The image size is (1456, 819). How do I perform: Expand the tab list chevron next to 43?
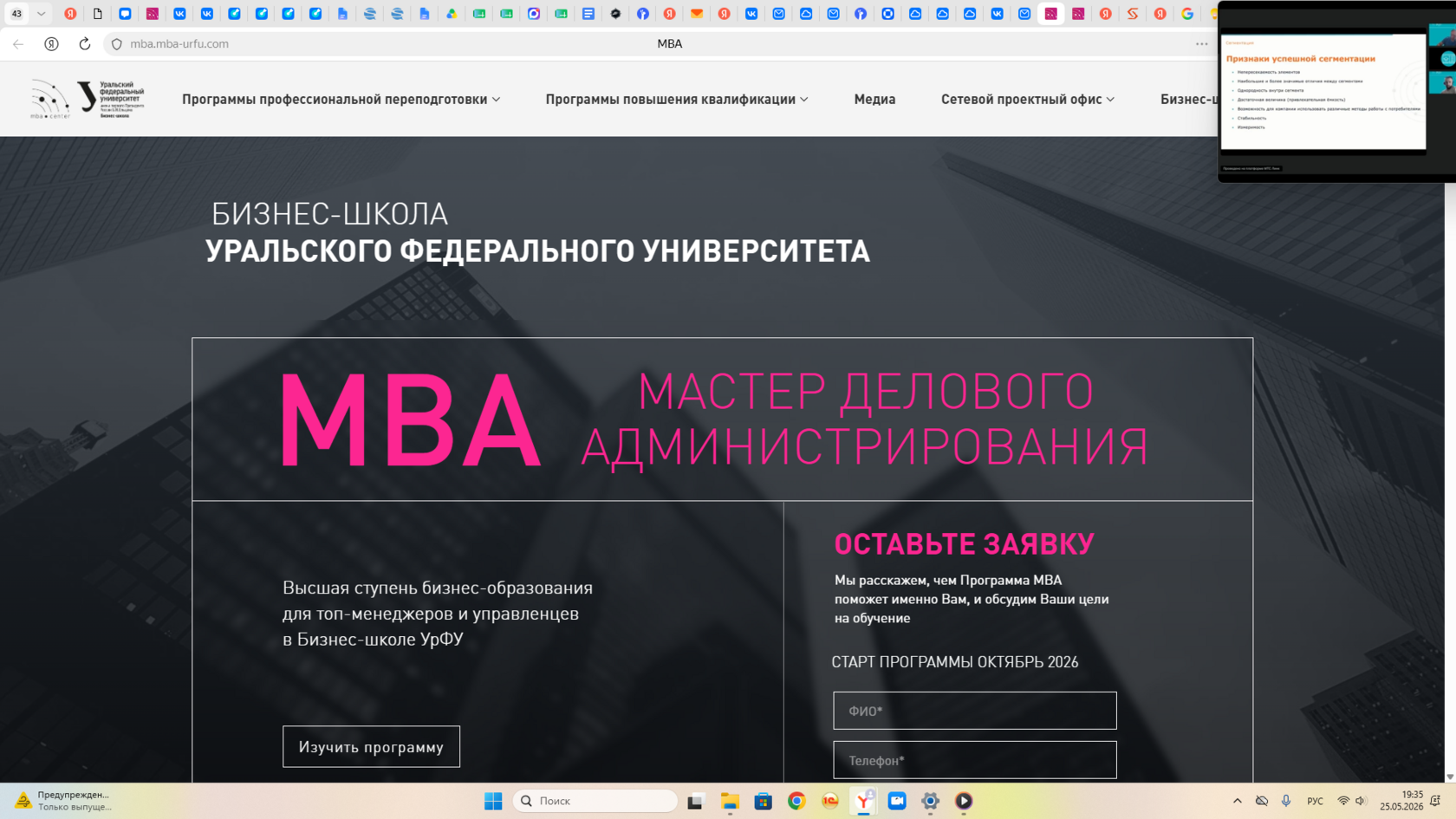click(x=41, y=14)
